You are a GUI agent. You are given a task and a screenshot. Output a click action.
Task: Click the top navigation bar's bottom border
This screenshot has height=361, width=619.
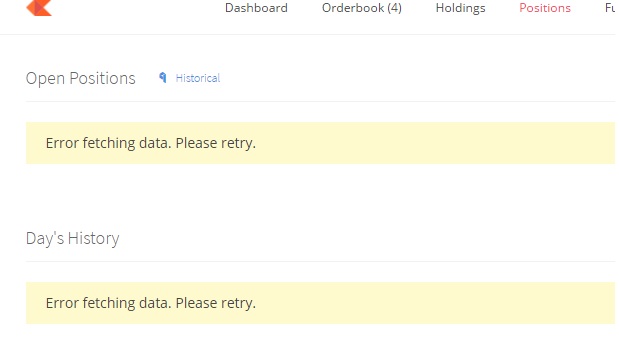[308, 34]
